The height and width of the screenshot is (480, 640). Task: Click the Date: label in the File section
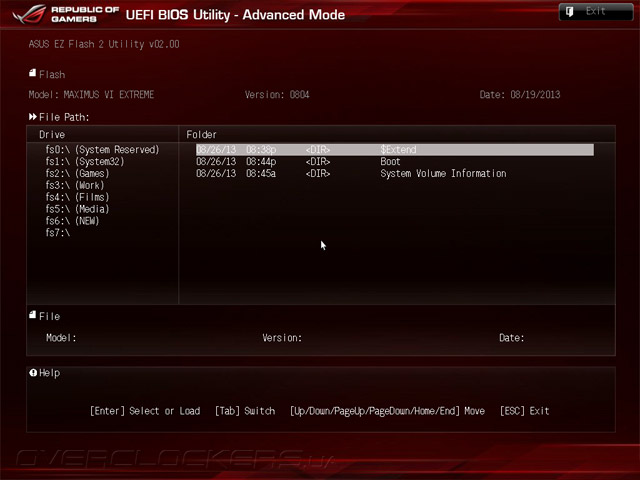coord(511,338)
